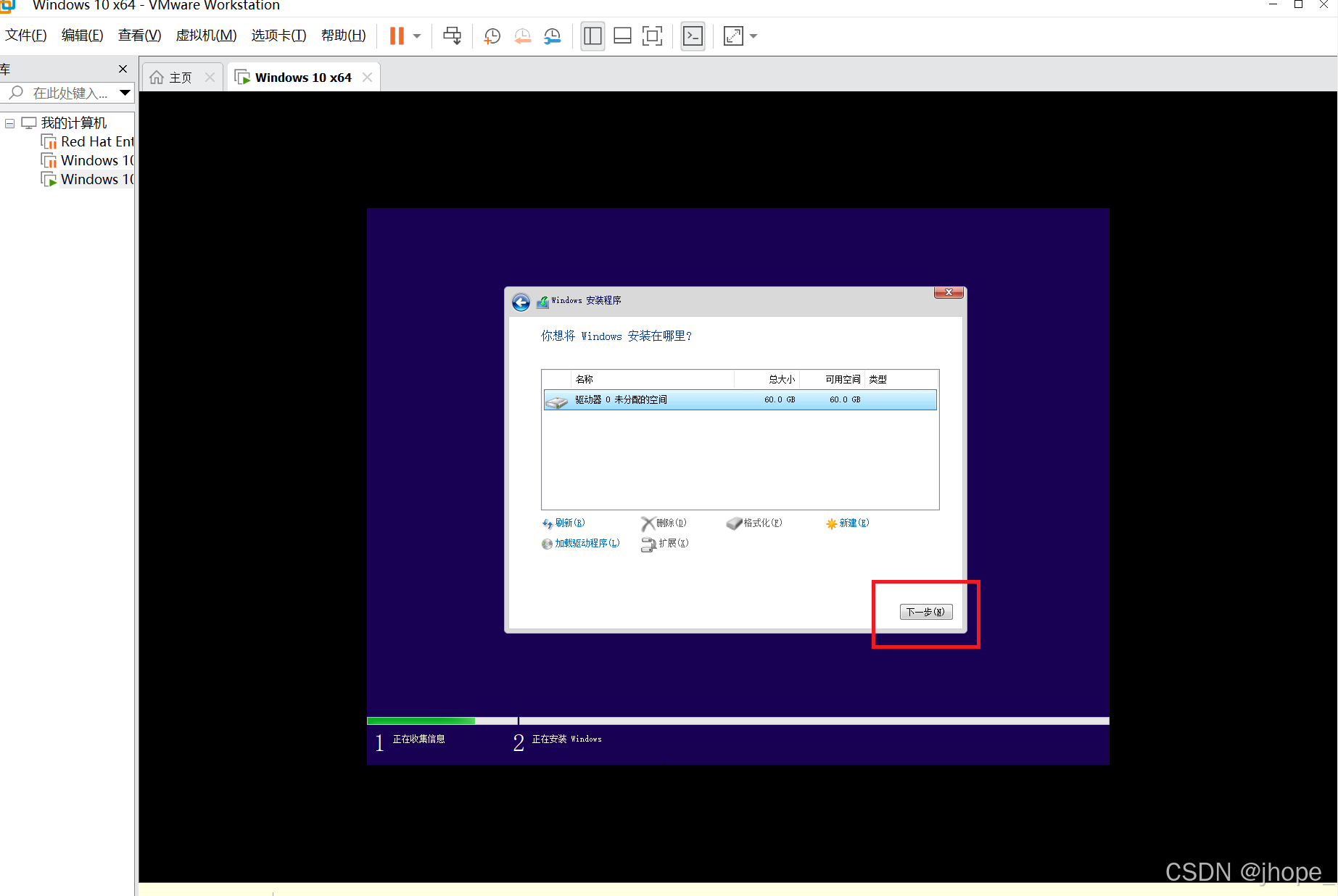Open the 虚拟机(M) menu
The width and height of the screenshot is (1338, 896).
[x=207, y=36]
